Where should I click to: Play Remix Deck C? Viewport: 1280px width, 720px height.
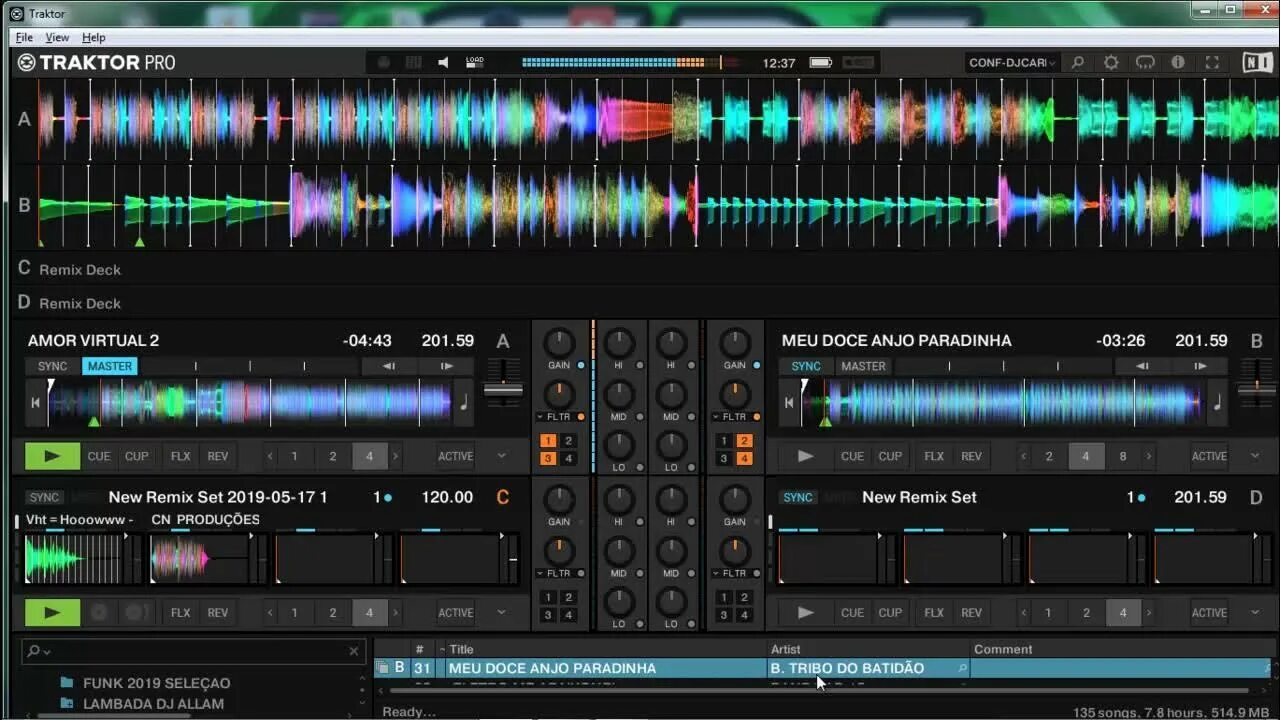pyautogui.click(x=52, y=612)
